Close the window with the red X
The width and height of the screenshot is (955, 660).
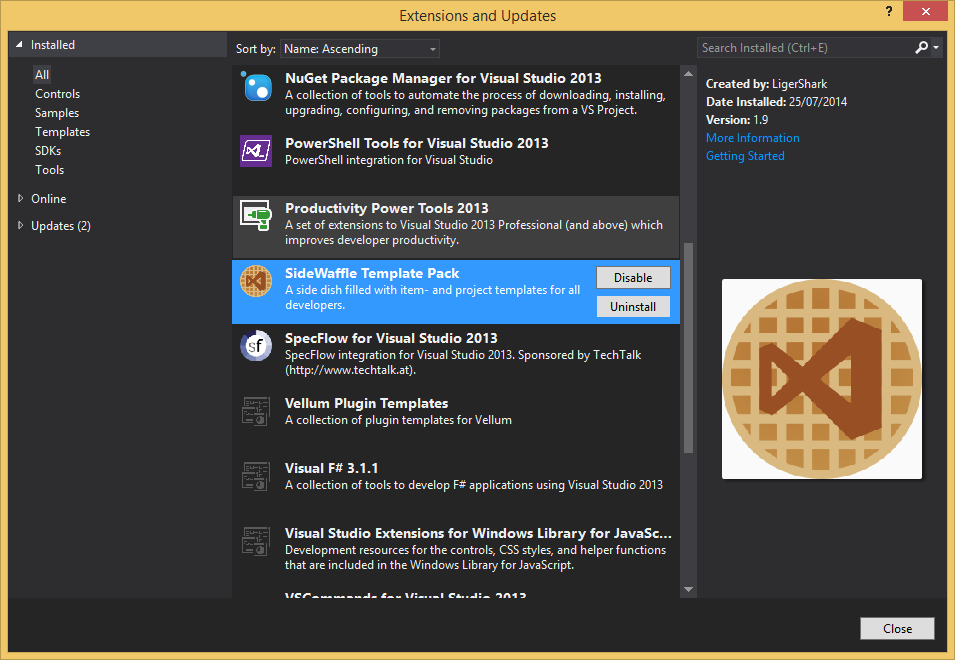(925, 11)
